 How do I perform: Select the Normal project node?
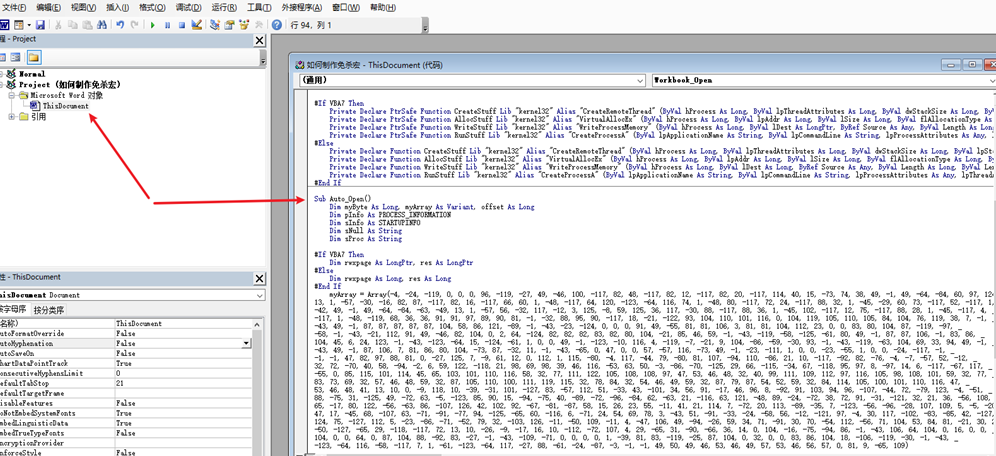point(32,74)
